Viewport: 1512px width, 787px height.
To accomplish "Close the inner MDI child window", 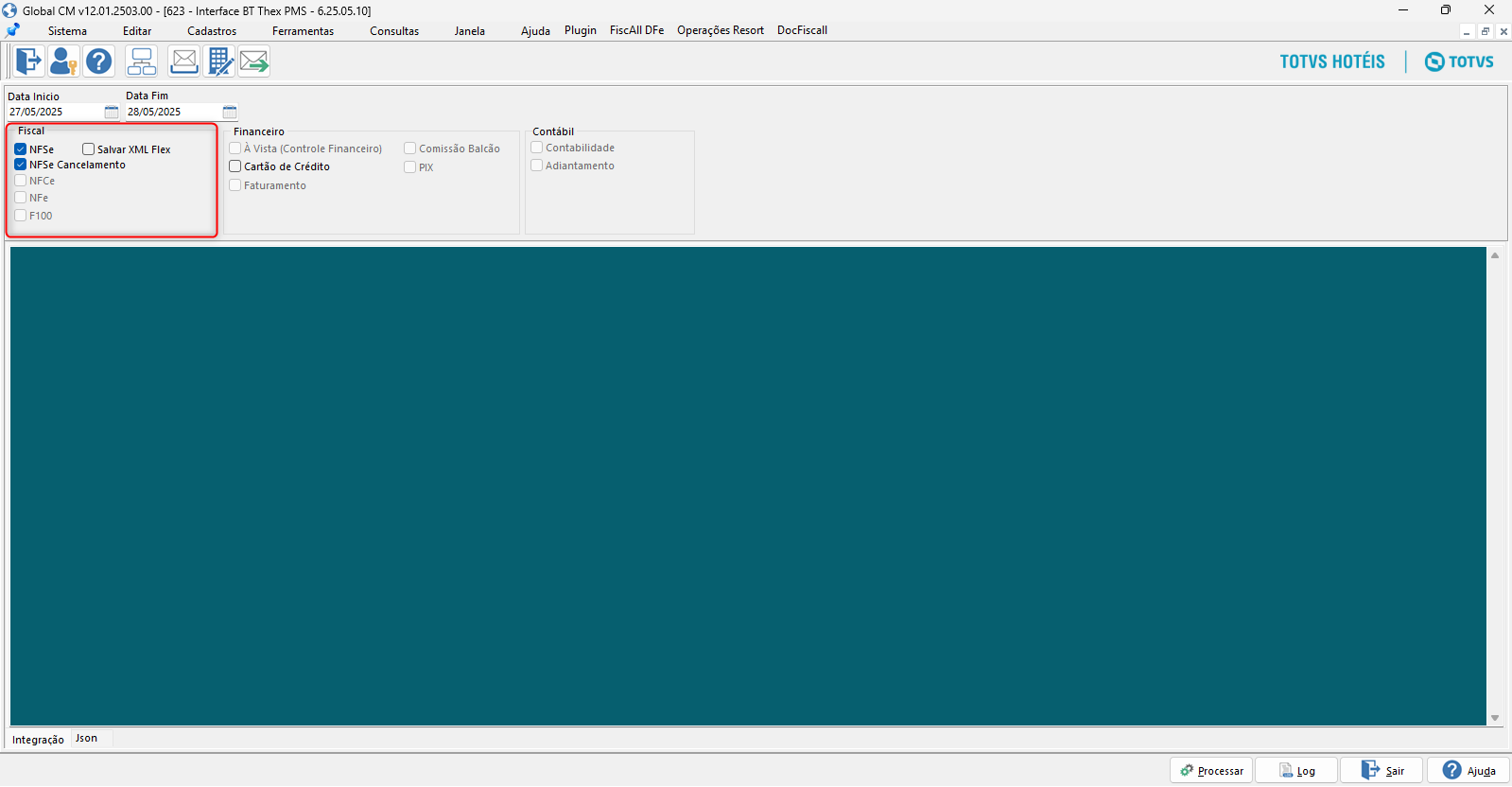I will coord(1503,31).
